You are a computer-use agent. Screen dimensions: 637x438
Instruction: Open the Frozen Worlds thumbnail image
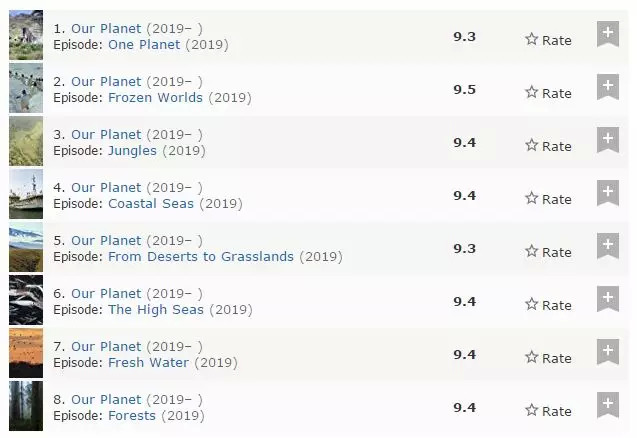(26, 89)
